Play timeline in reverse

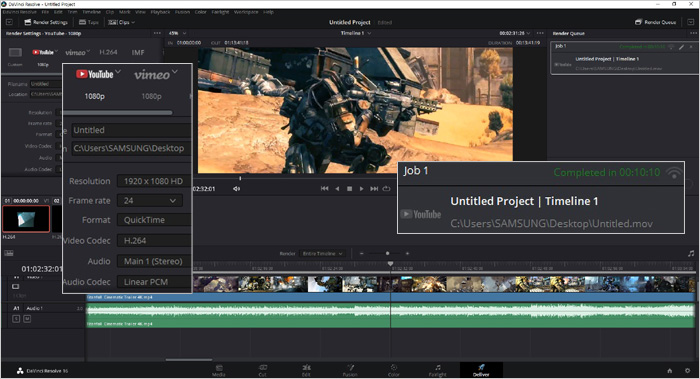click(x=337, y=189)
